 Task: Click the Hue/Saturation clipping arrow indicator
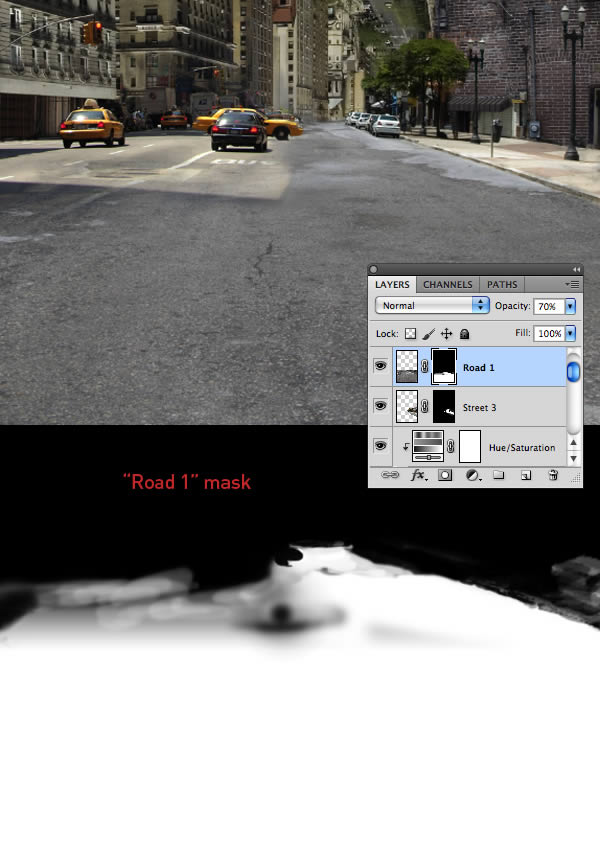pos(405,447)
